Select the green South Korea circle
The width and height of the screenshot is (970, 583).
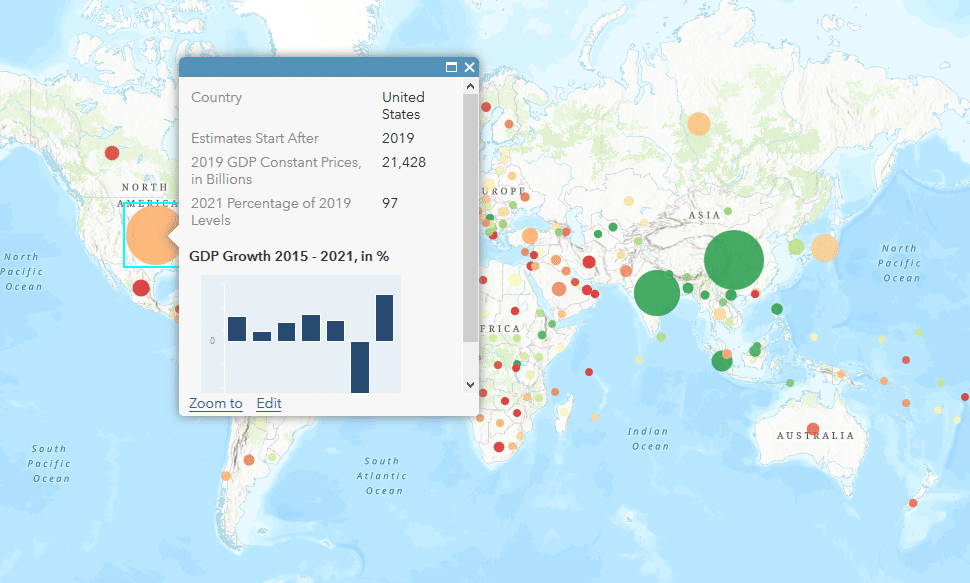coord(796,247)
